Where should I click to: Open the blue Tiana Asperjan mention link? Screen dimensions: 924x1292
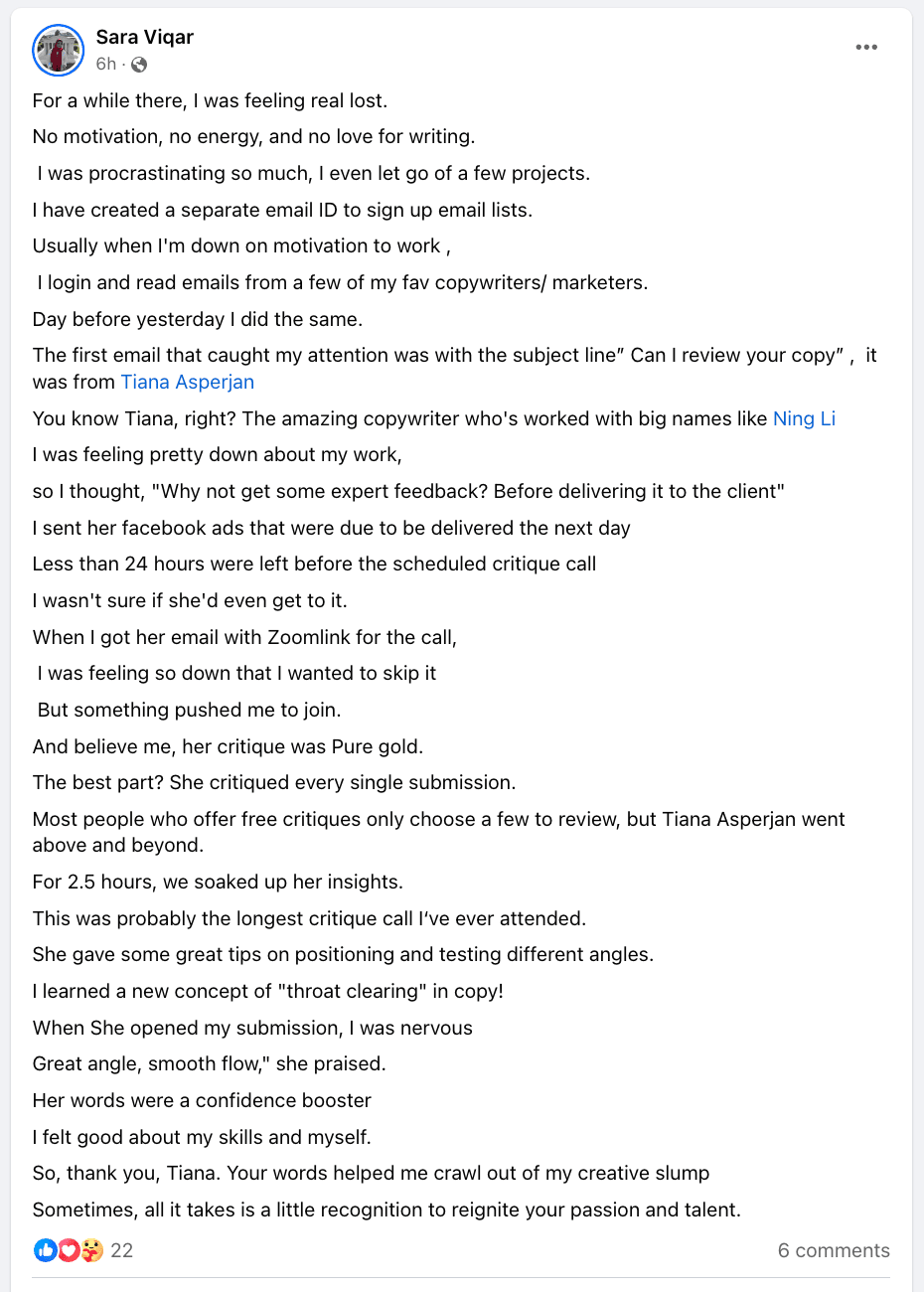click(x=188, y=382)
